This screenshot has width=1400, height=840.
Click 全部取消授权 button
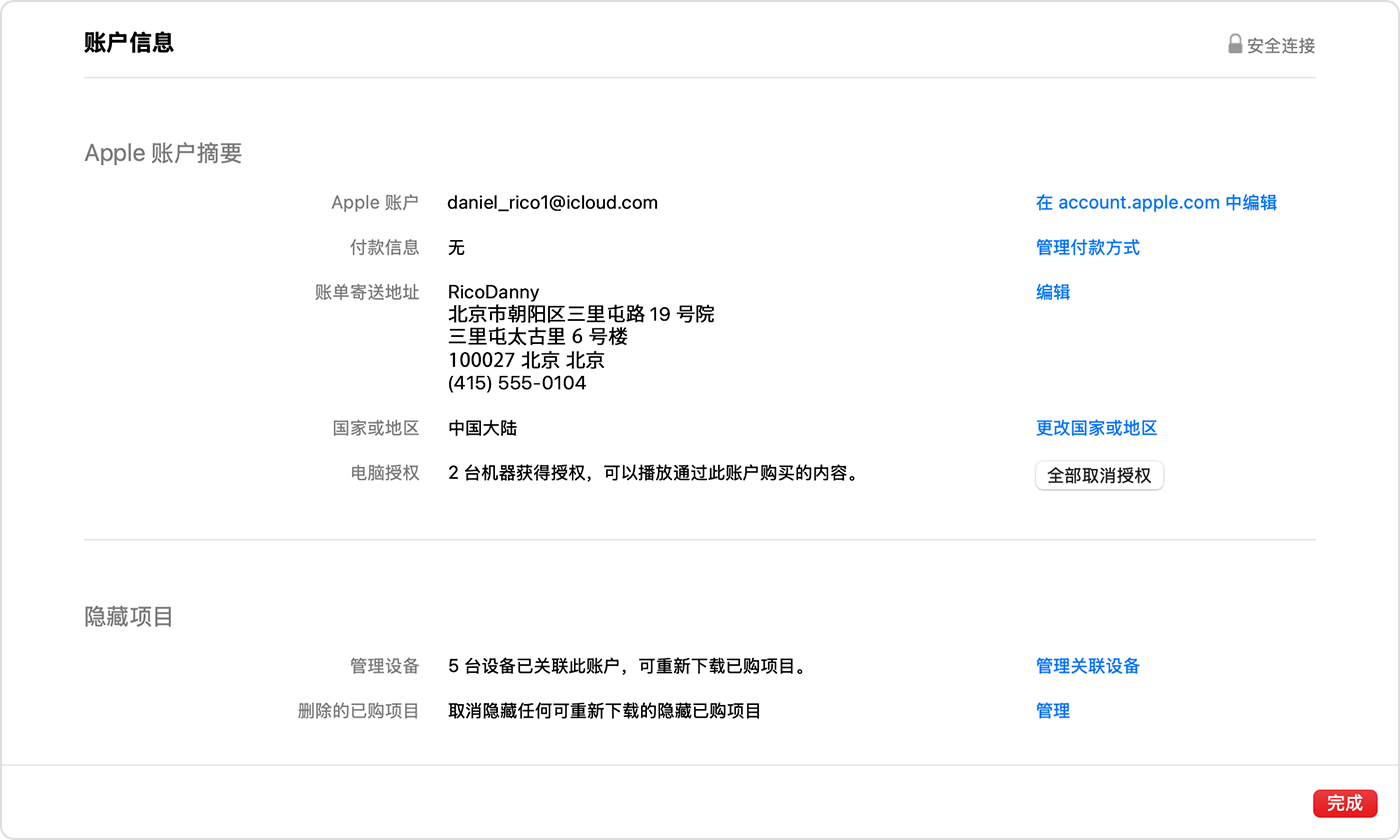pyautogui.click(x=1099, y=476)
